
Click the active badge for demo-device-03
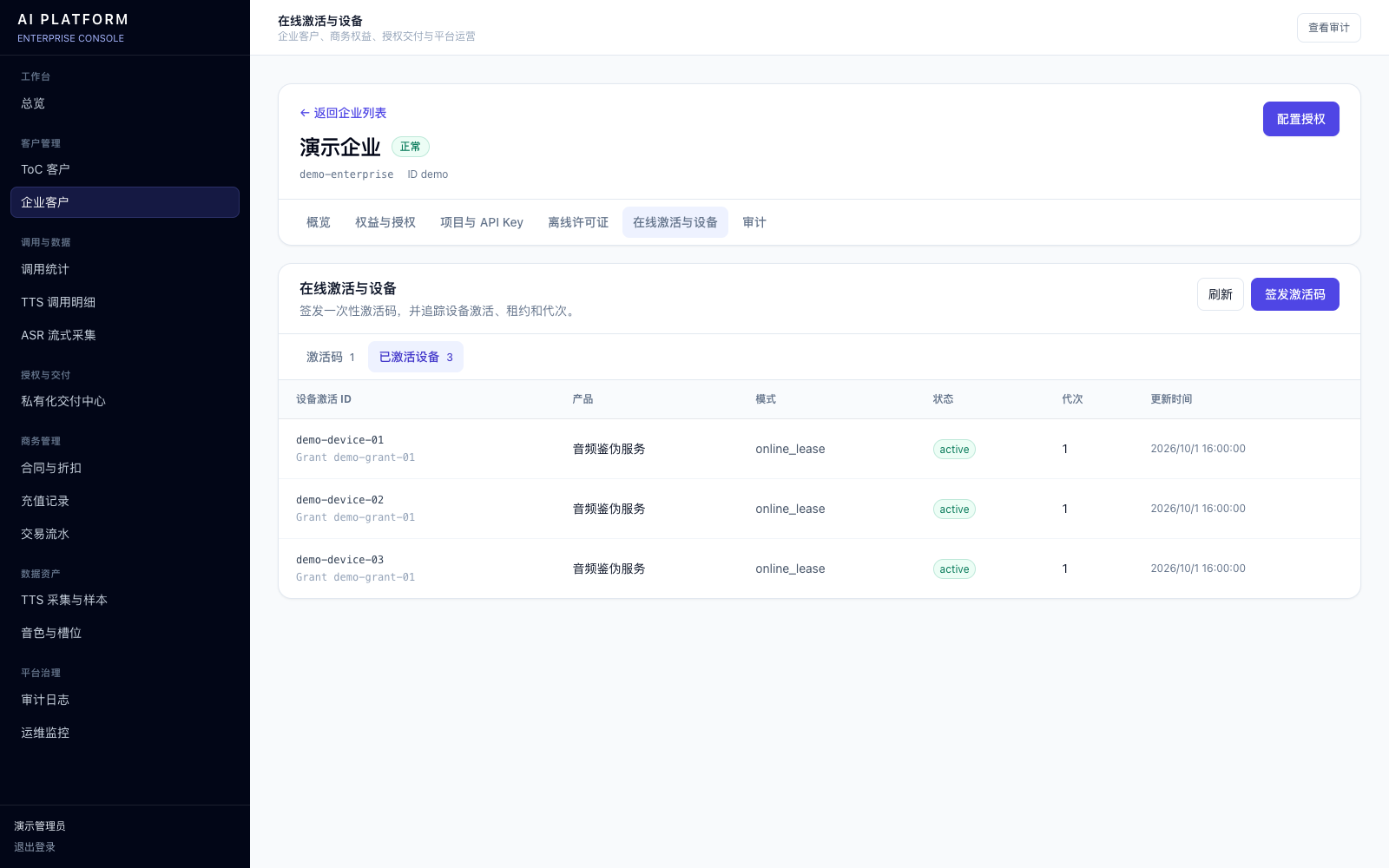954,569
